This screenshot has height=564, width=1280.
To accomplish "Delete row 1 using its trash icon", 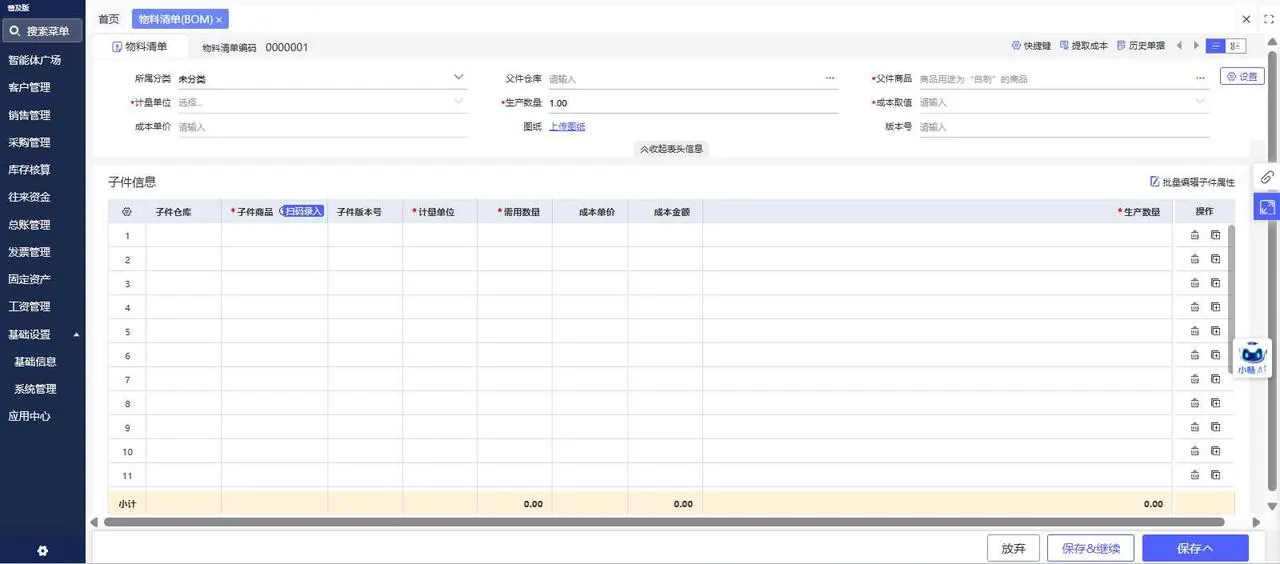I will pos(1194,235).
